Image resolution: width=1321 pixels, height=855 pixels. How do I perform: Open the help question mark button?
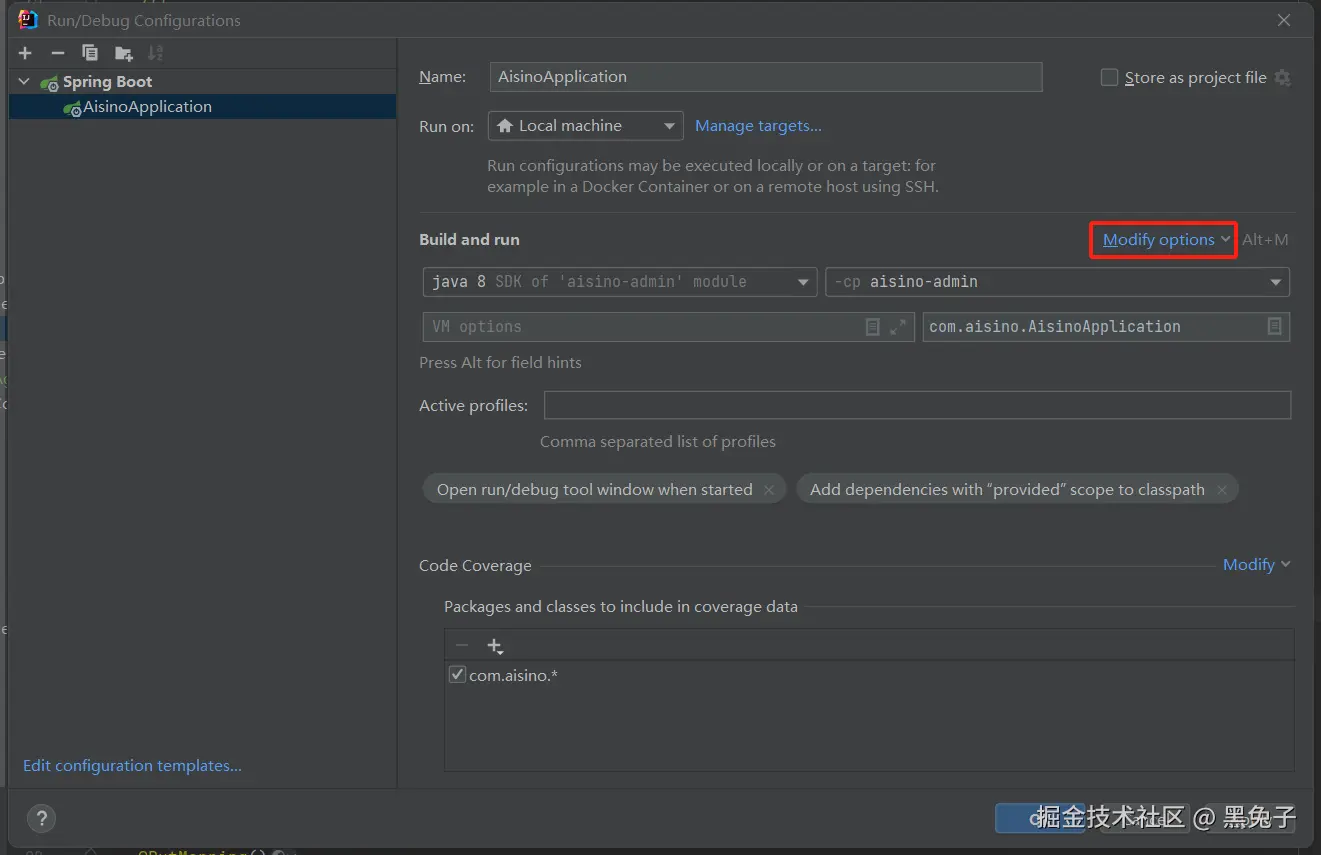pyautogui.click(x=41, y=819)
